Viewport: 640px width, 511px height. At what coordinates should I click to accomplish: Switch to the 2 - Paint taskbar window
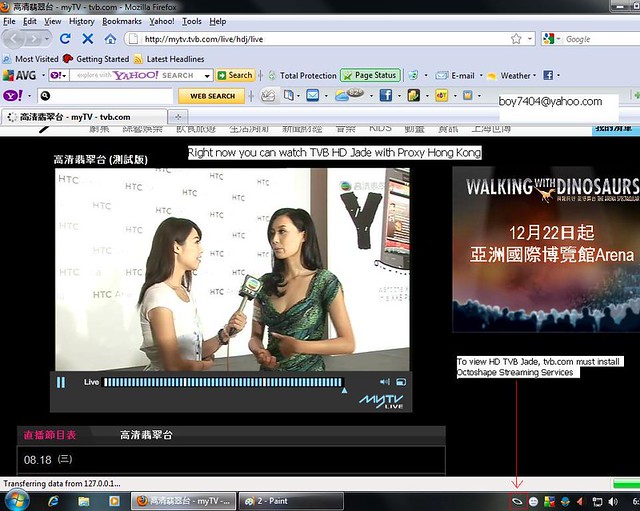coord(291,501)
